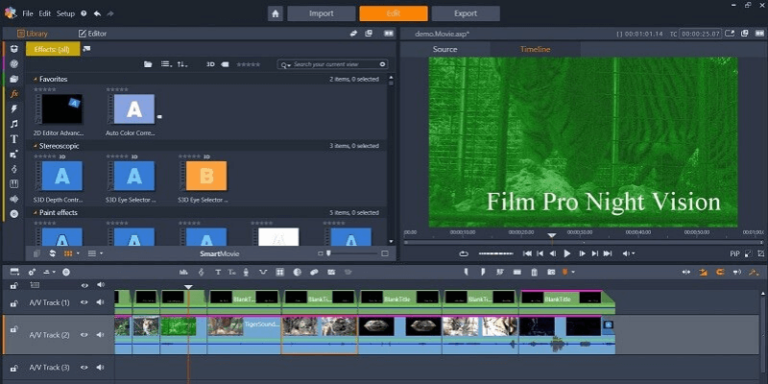This screenshot has height=384, width=768.
Task: Switch to the Editor tab
Action: [x=93, y=34]
